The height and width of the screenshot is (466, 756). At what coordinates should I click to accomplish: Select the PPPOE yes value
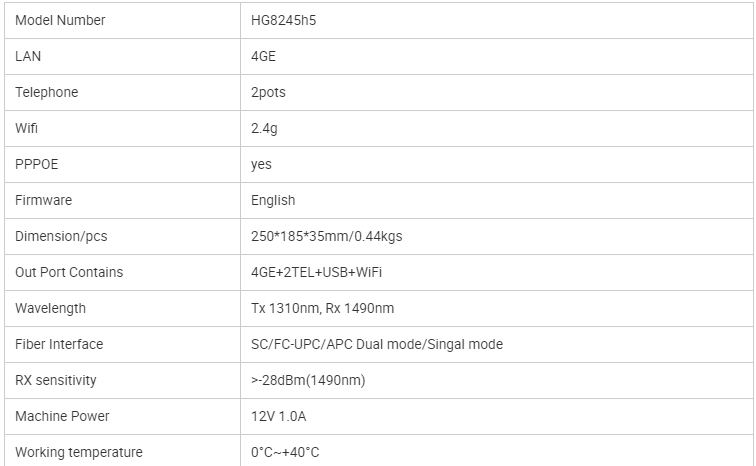coord(261,164)
